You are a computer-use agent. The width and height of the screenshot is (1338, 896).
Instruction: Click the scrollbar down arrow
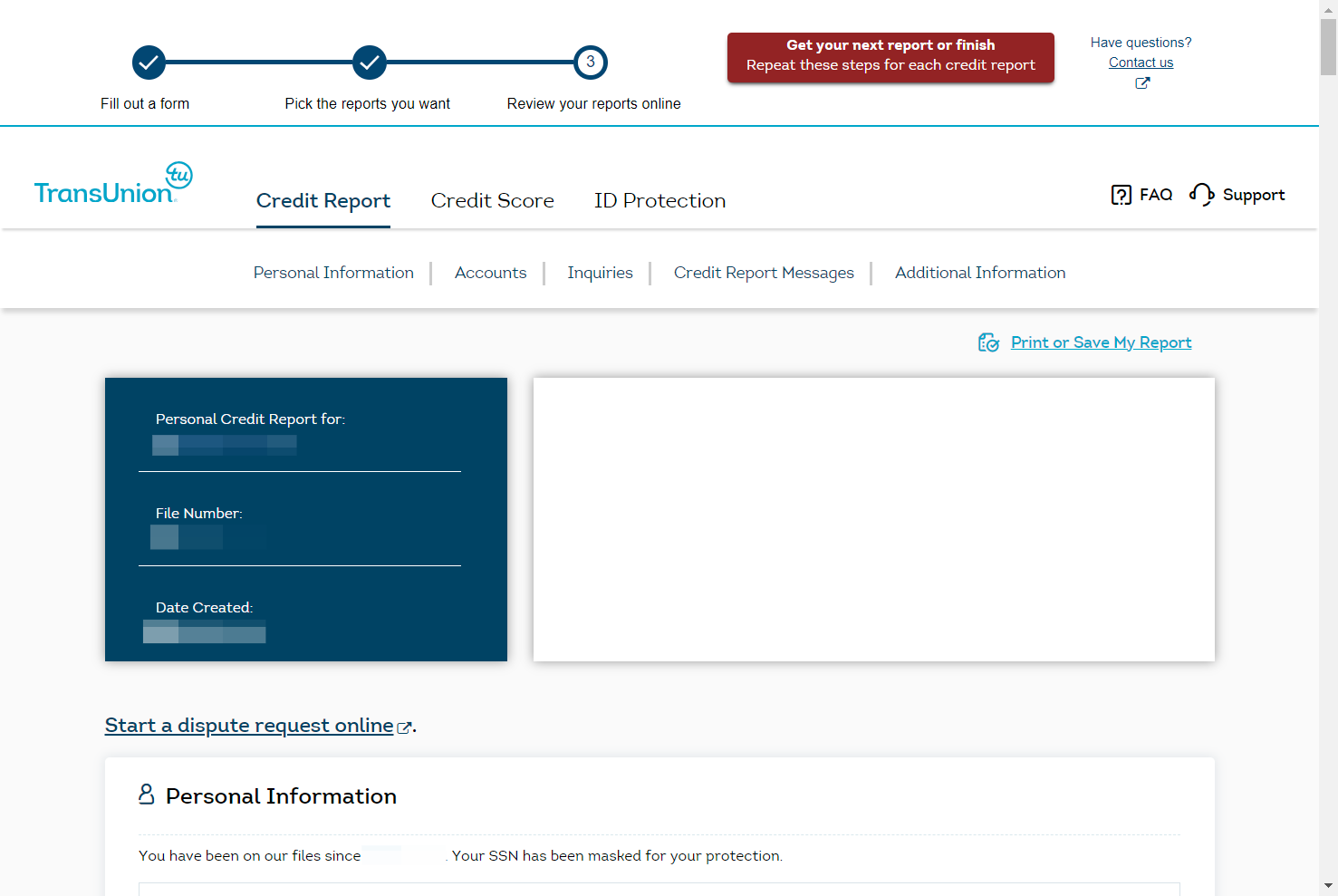coord(1329,886)
